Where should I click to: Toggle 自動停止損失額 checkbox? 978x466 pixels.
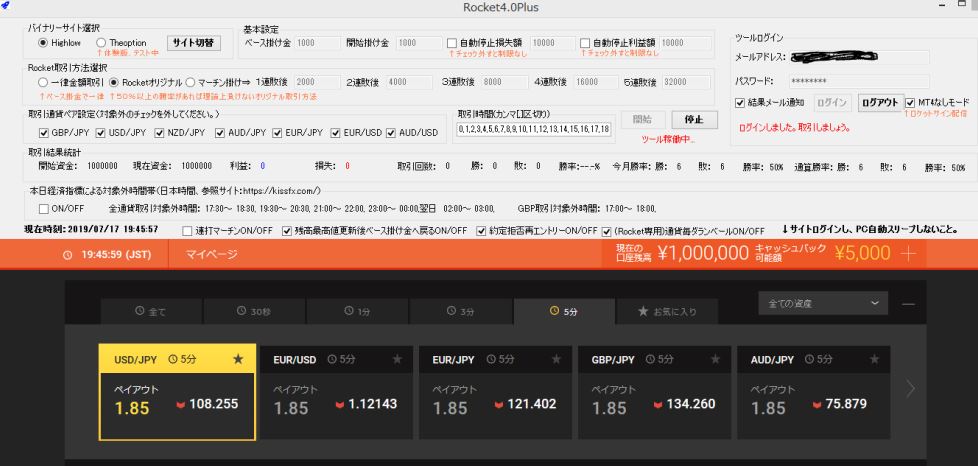452,43
